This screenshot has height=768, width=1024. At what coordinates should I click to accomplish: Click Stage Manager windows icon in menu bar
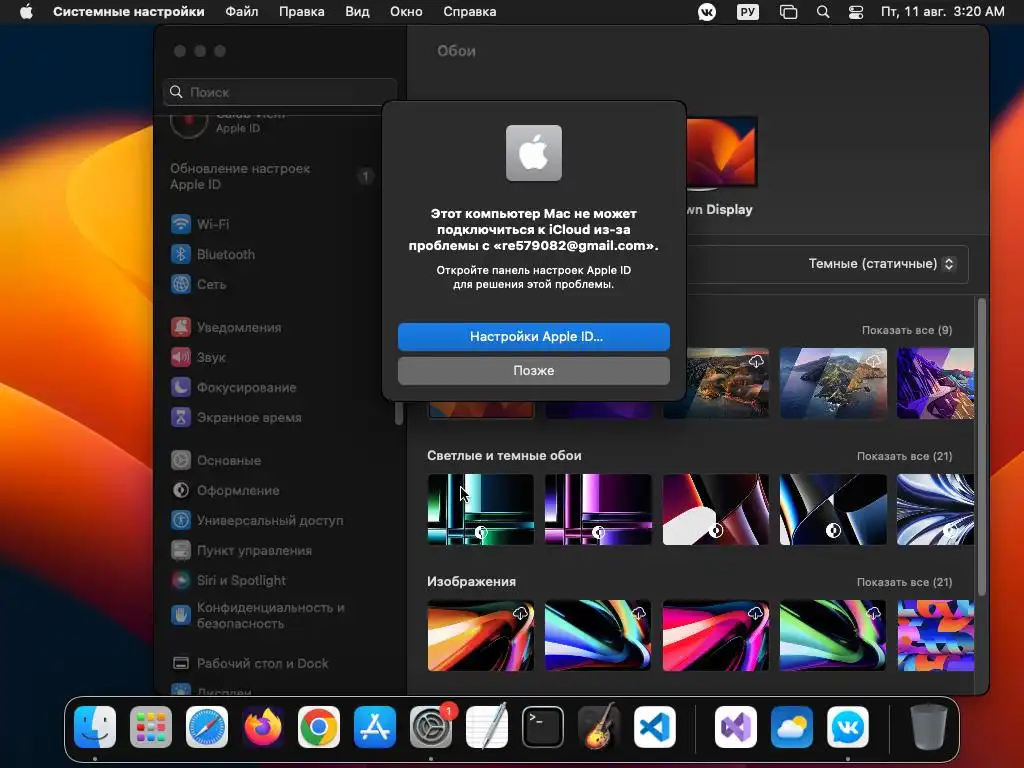pyautogui.click(x=788, y=12)
